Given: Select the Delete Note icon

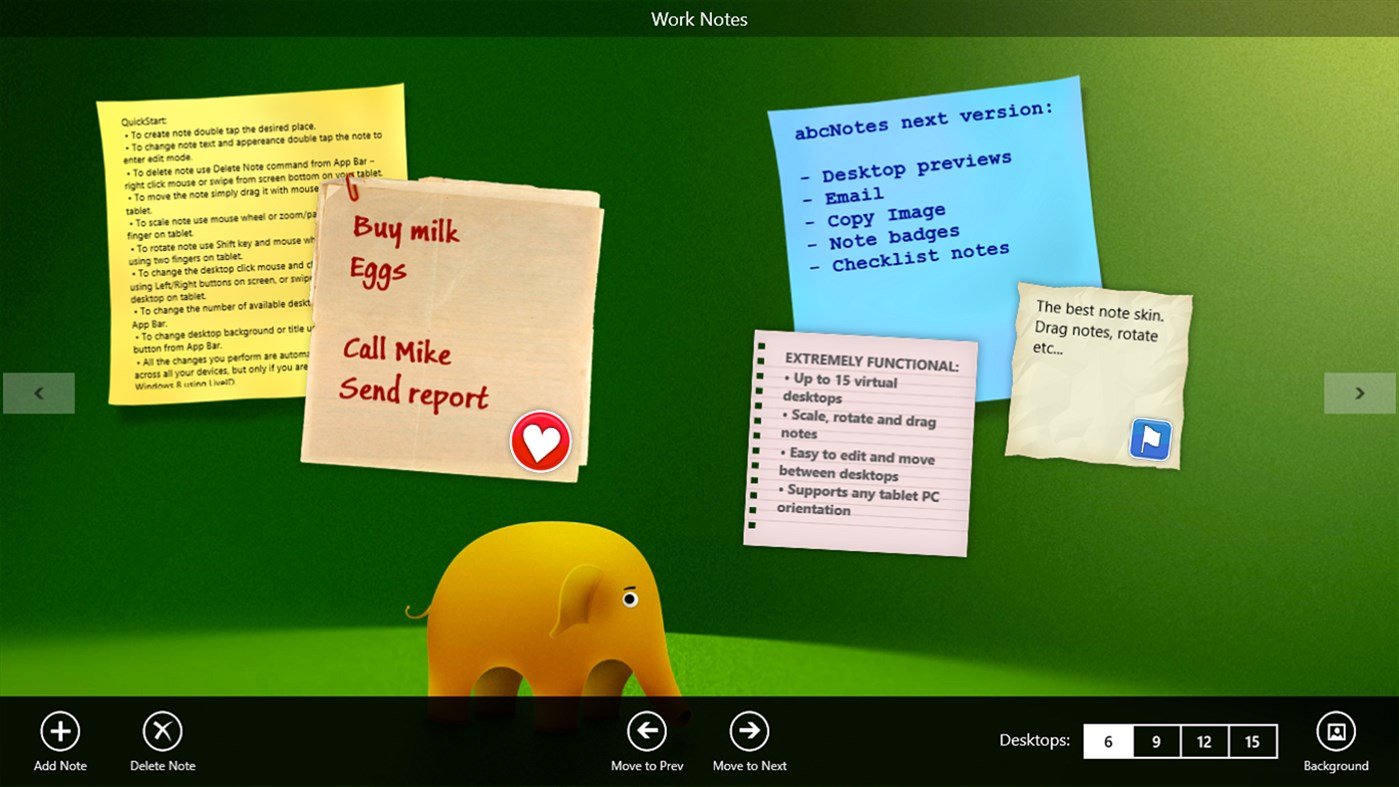Looking at the screenshot, I should (162, 731).
